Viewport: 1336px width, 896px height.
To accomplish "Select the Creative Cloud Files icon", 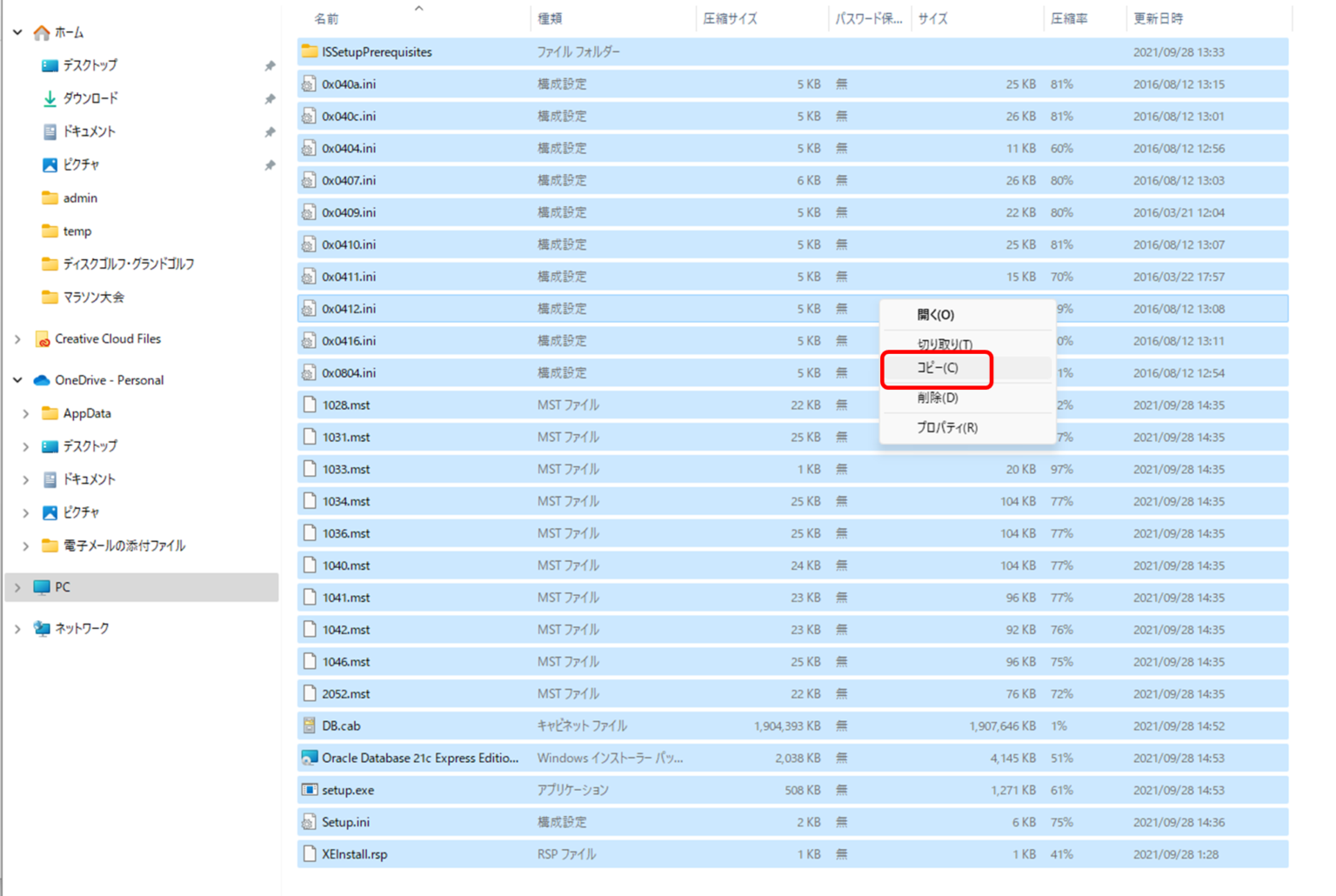I will (42, 339).
